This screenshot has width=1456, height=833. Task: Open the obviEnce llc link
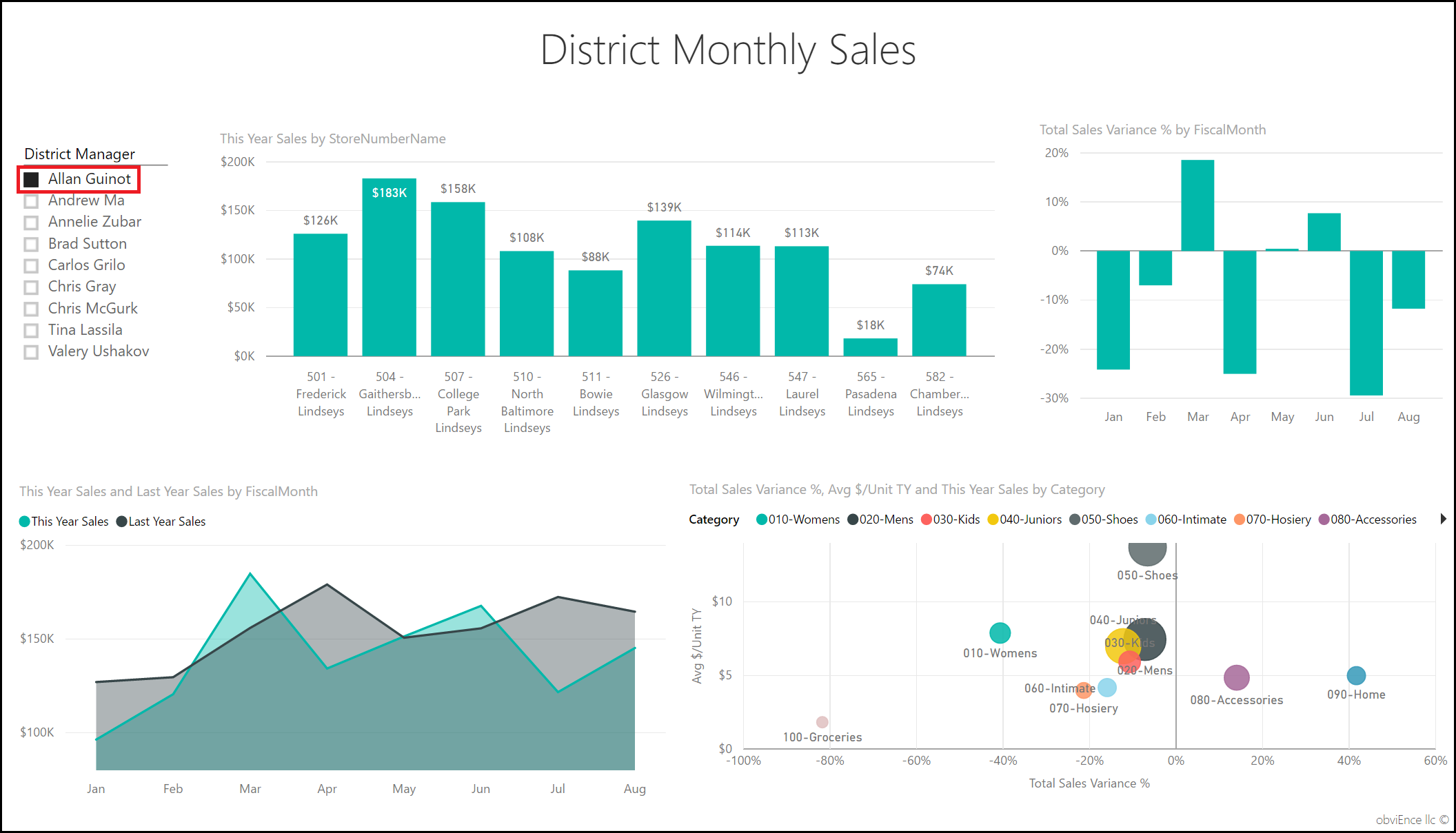point(1410,820)
